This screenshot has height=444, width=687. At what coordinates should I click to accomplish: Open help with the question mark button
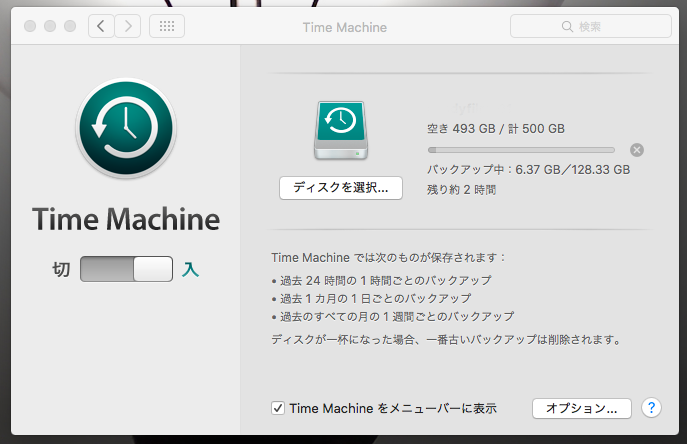pos(652,408)
